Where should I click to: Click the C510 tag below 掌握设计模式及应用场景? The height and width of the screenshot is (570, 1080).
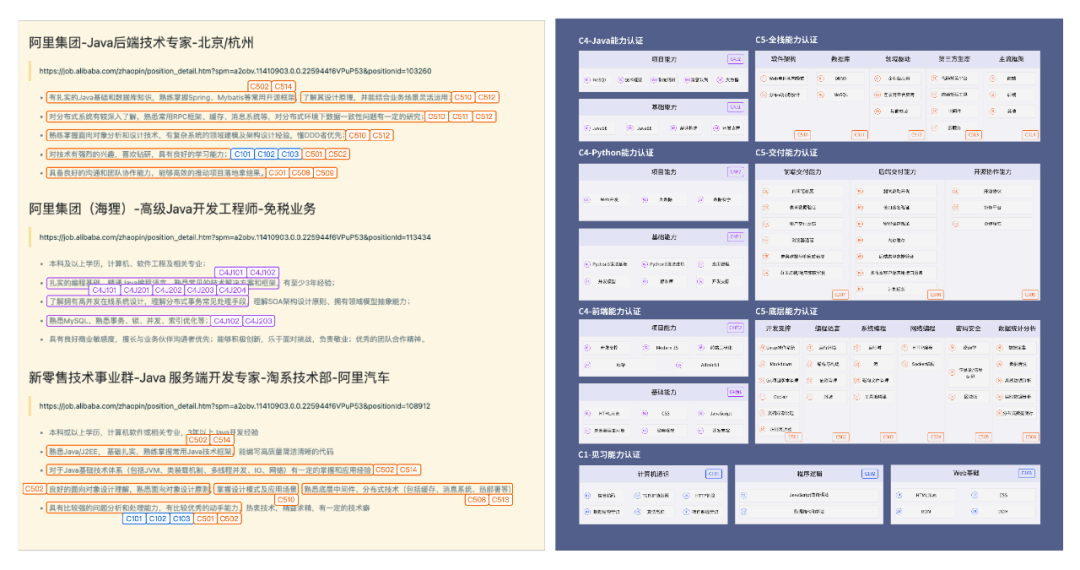[286, 500]
